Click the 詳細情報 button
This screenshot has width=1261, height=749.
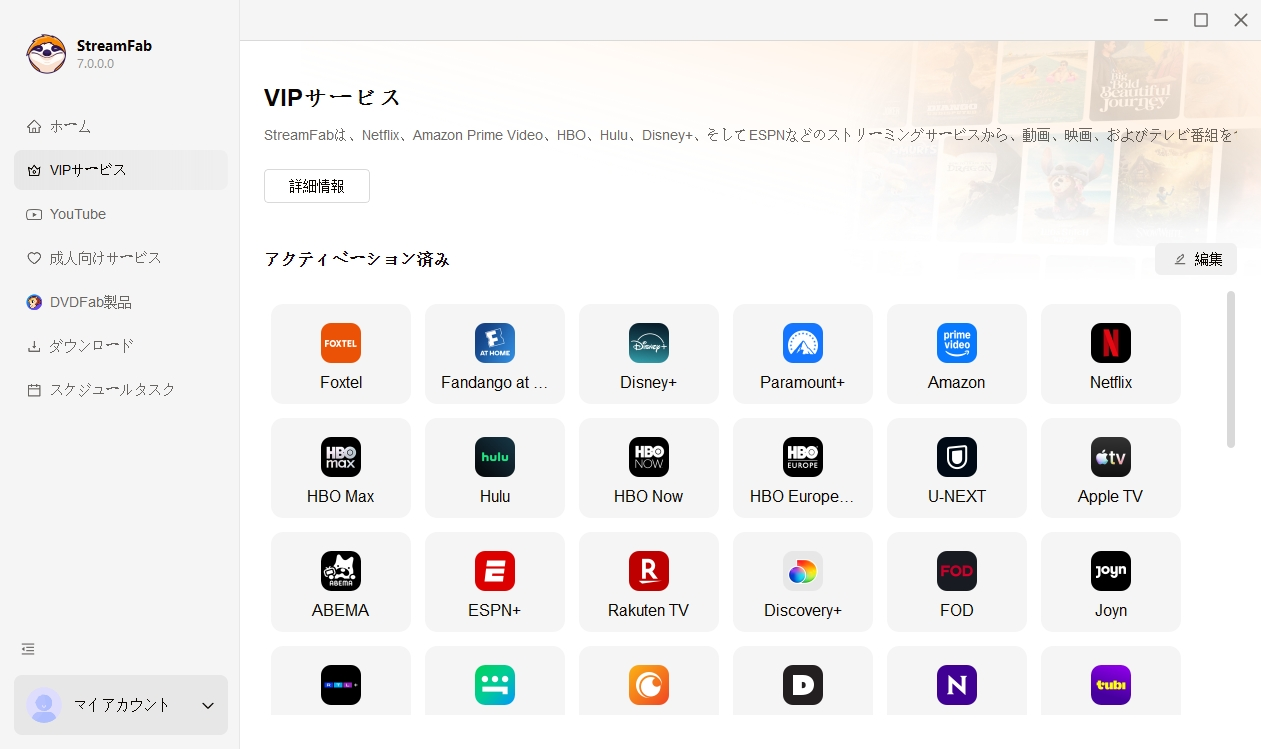point(316,185)
